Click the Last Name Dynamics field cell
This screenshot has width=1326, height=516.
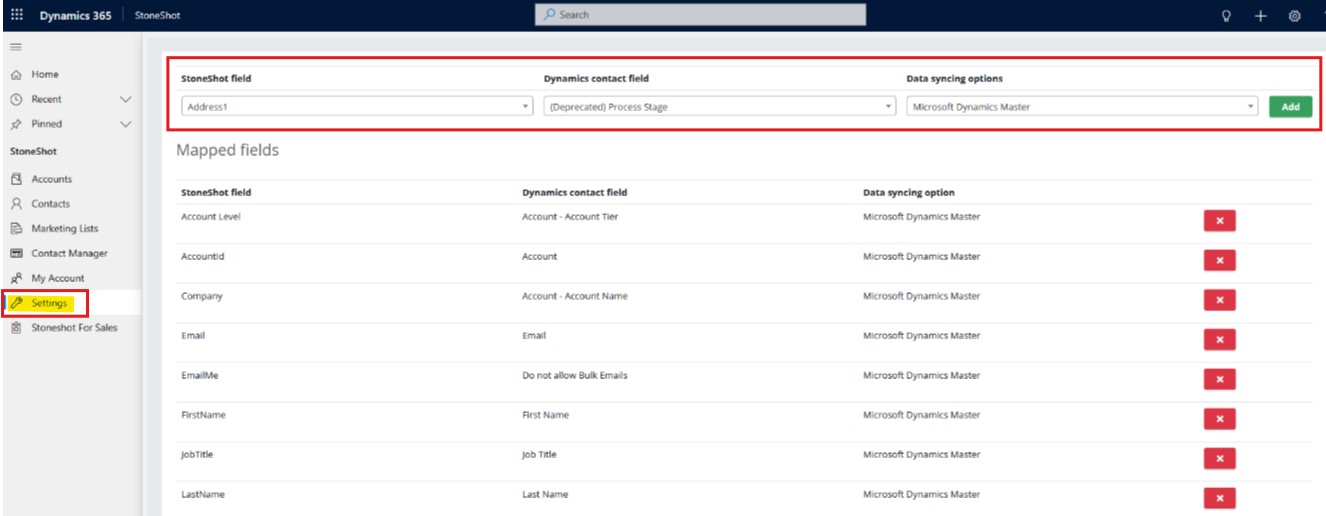point(545,494)
